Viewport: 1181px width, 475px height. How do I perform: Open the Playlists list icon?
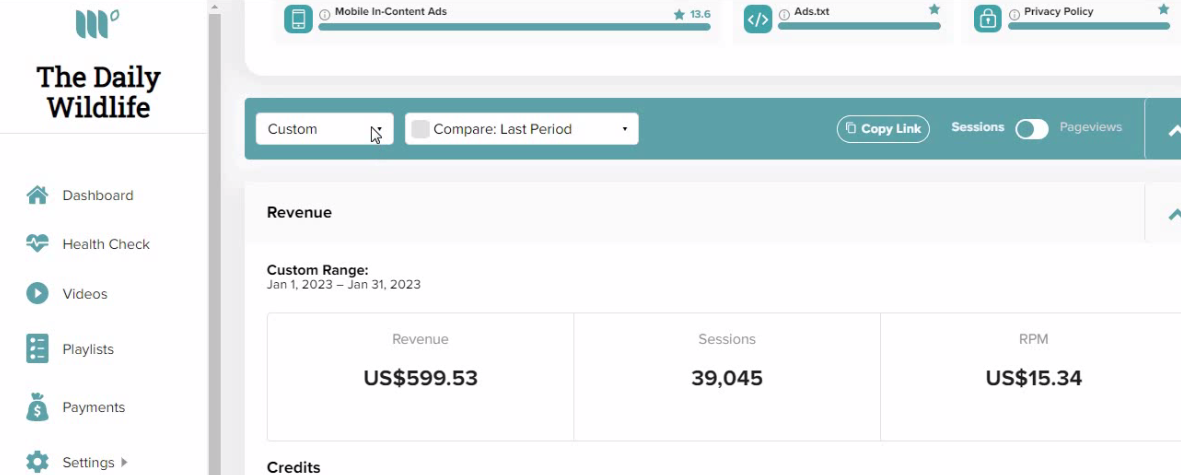(x=37, y=349)
